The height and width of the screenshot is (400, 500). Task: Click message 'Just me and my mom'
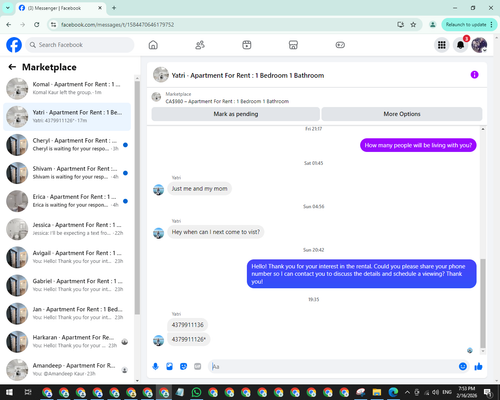(199, 189)
